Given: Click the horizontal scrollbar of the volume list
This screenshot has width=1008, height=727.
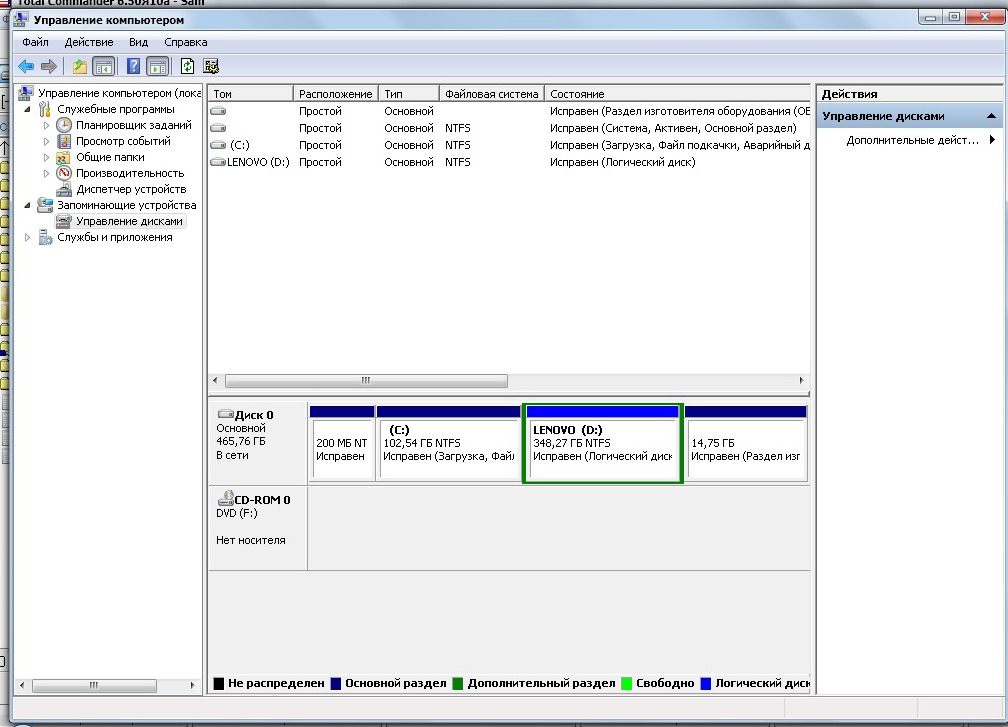Looking at the screenshot, I should point(366,381).
